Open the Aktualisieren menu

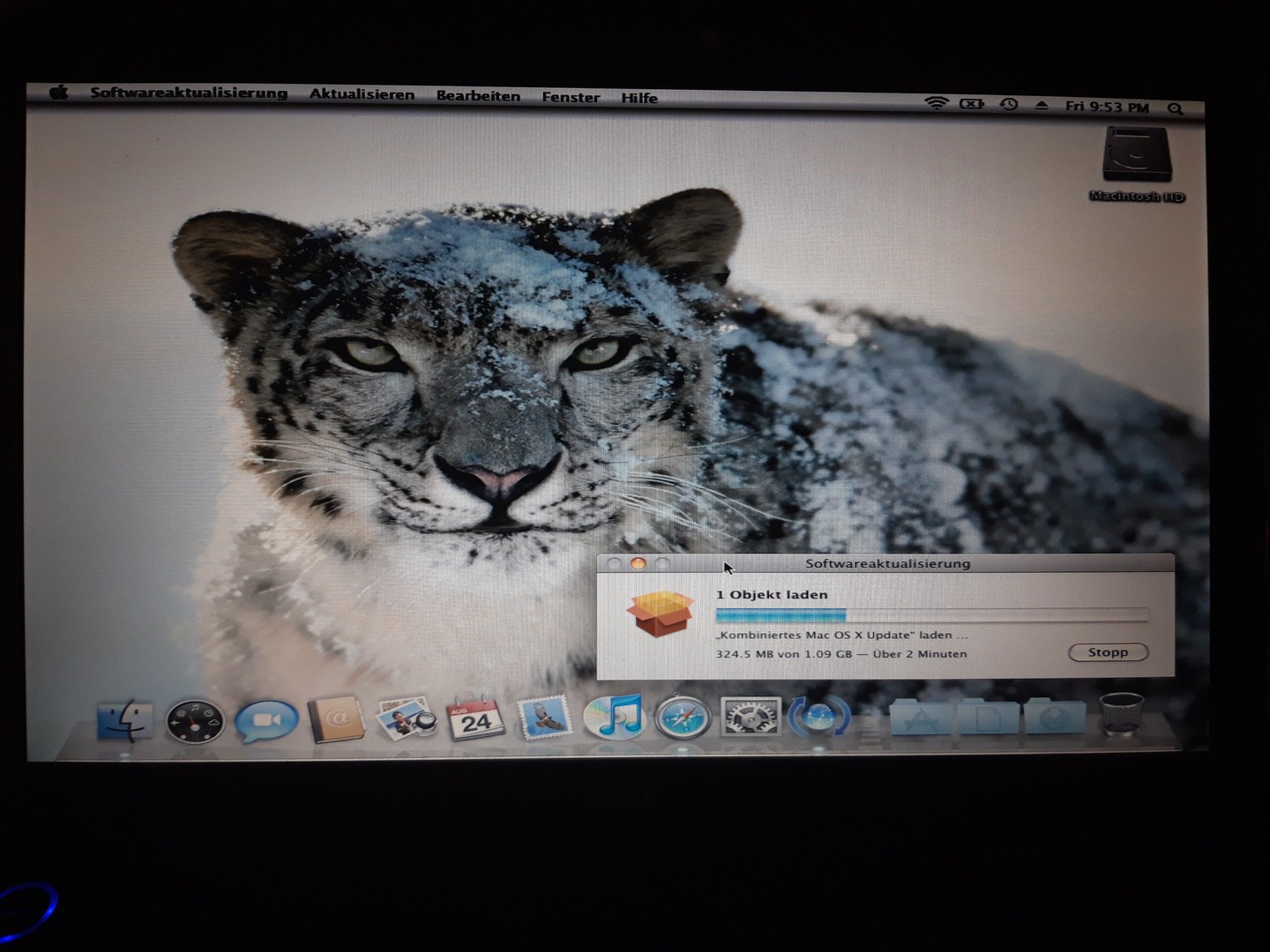click(x=362, y=94)
